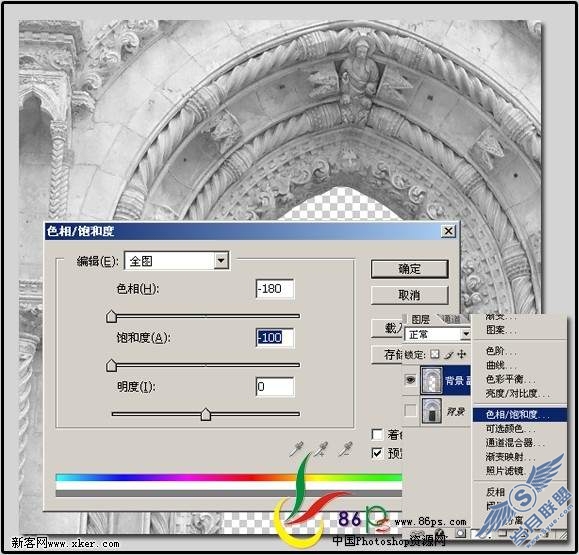This screenshot has width=579, height=555.
Task: Hide the 背景 副本 layer eye
Action: [411, 380]
